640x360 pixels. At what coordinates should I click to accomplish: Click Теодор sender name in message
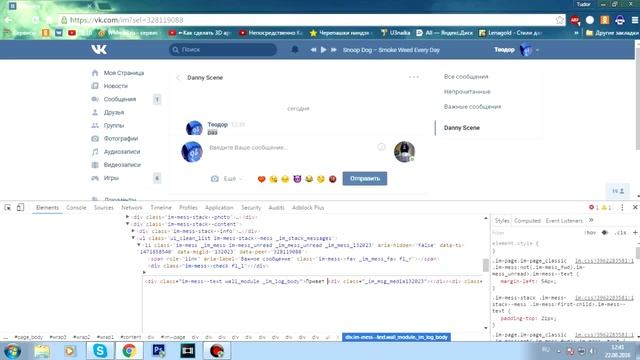click(x=217, y=124)
